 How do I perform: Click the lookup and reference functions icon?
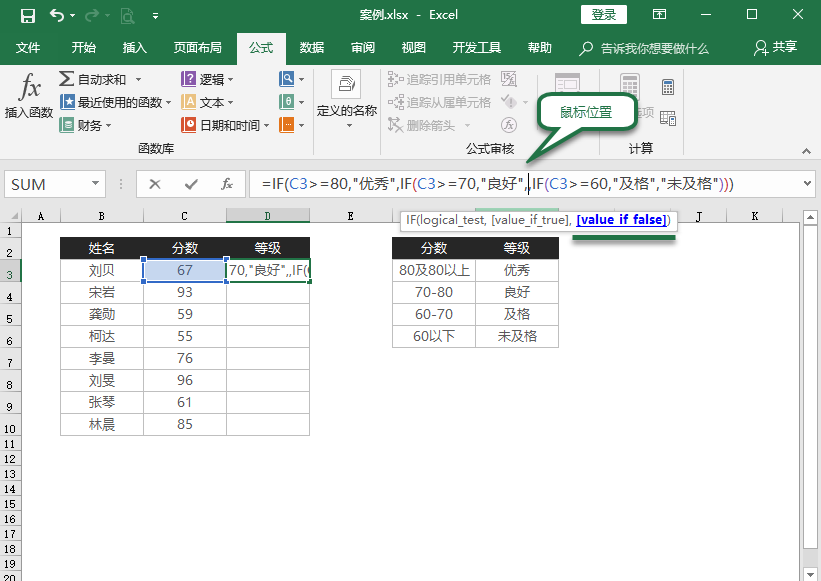286,79
